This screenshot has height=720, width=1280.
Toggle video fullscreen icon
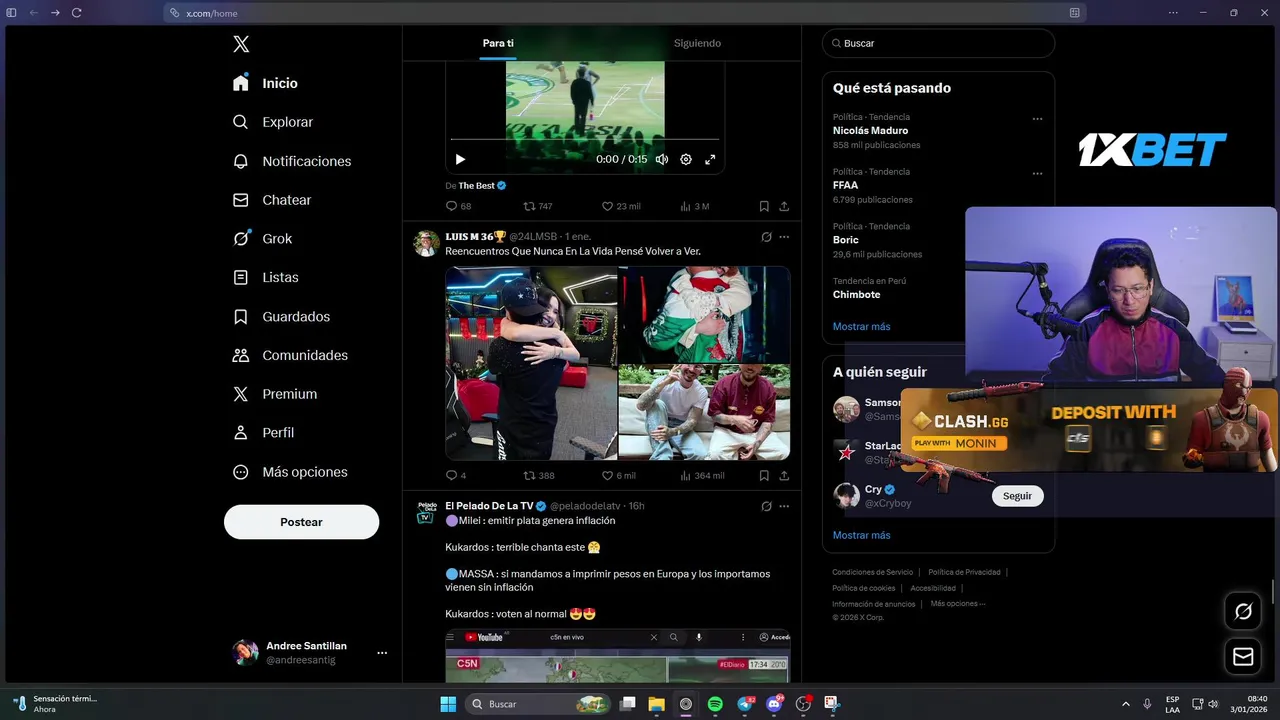tap(710, 159)
